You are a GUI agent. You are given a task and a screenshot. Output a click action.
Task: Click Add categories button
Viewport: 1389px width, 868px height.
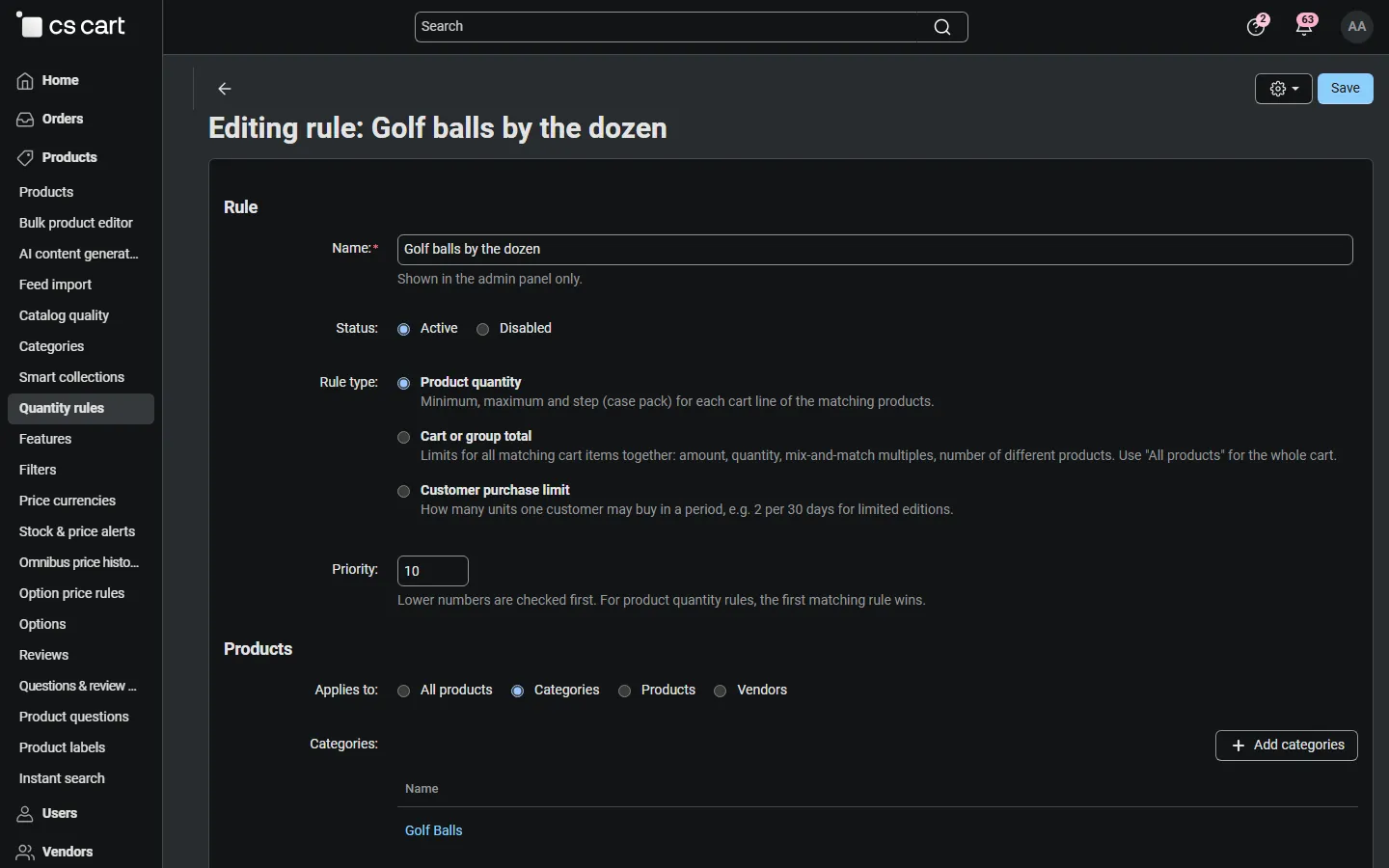[x=1287, y=746]
